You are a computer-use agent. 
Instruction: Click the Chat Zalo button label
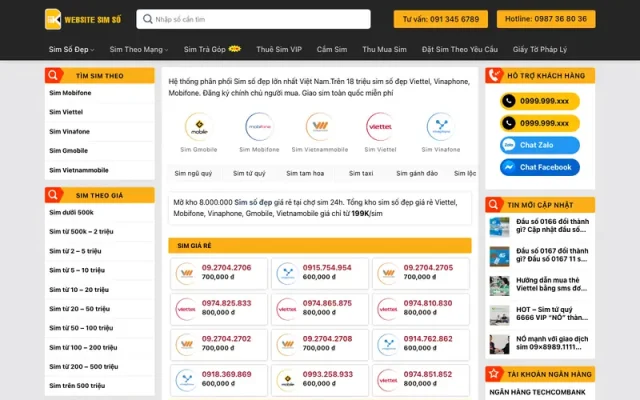[536, 145]
